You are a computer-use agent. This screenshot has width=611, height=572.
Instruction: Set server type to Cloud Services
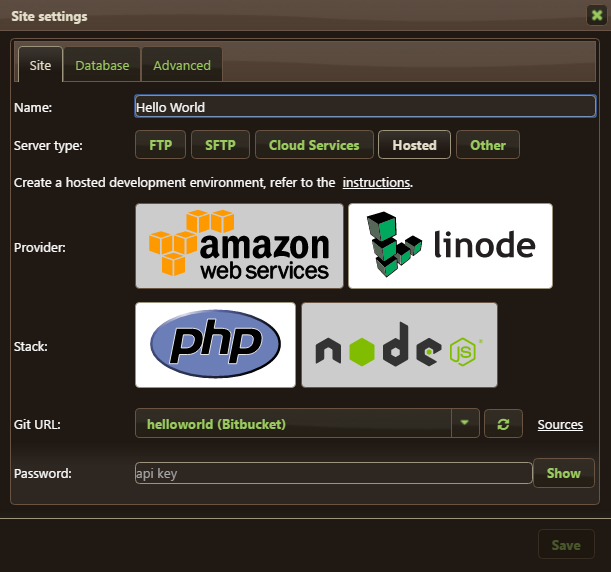point(314,145)
